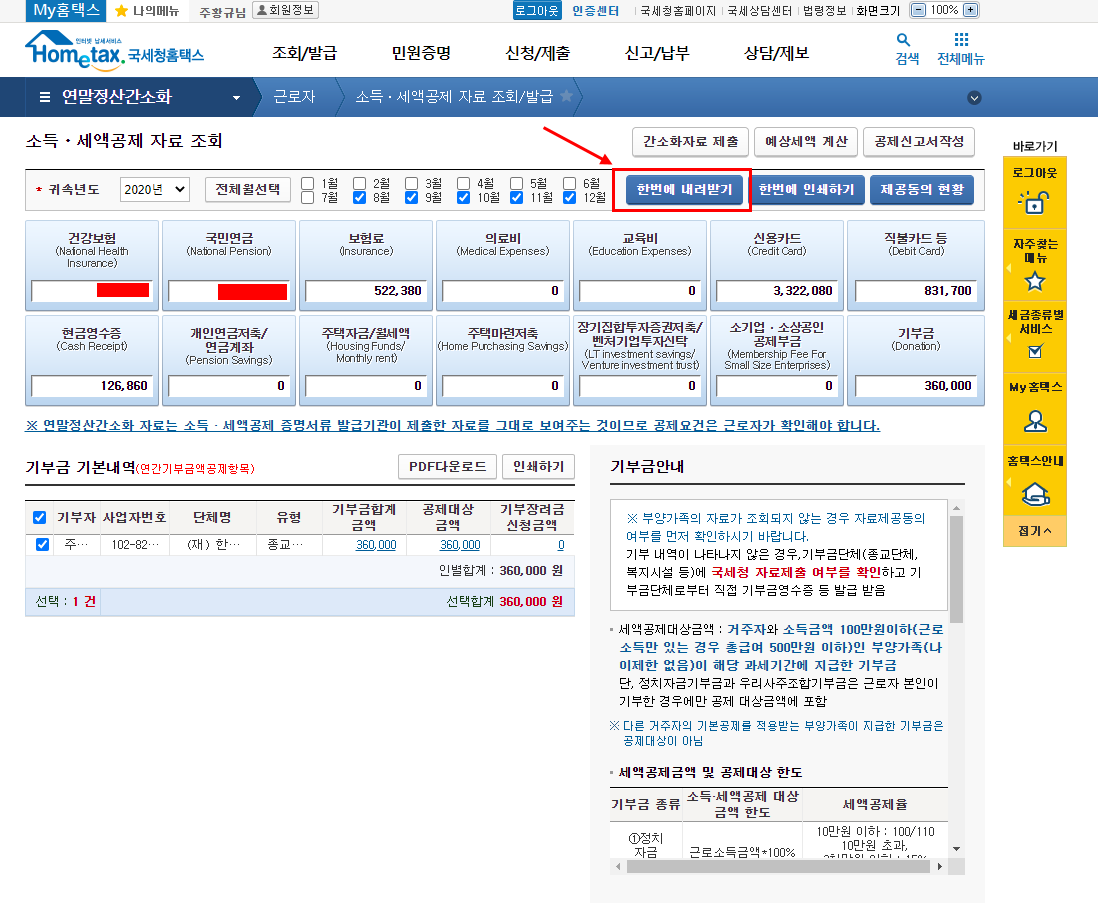Collapse the sidebar with 접기 button

[1034, 531]
